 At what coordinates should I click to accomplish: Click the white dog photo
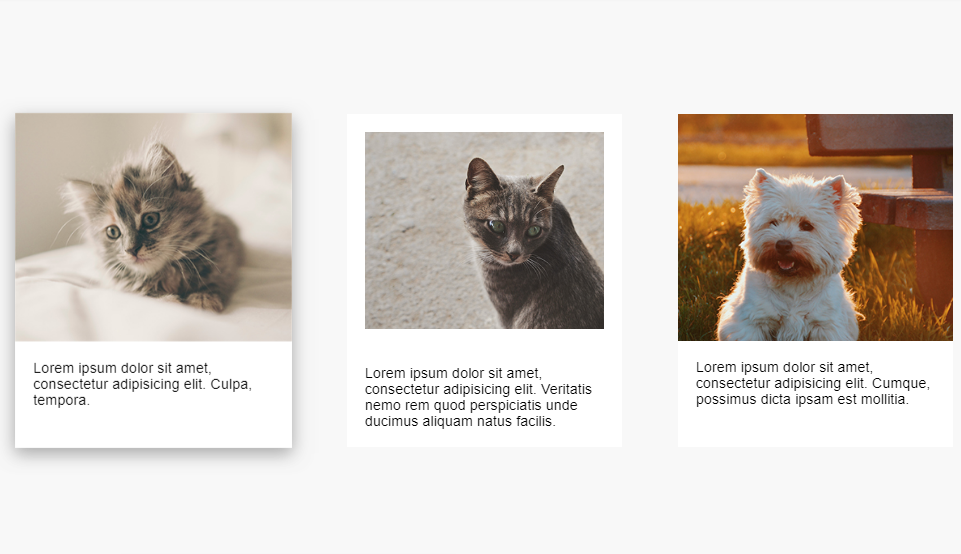815,227
